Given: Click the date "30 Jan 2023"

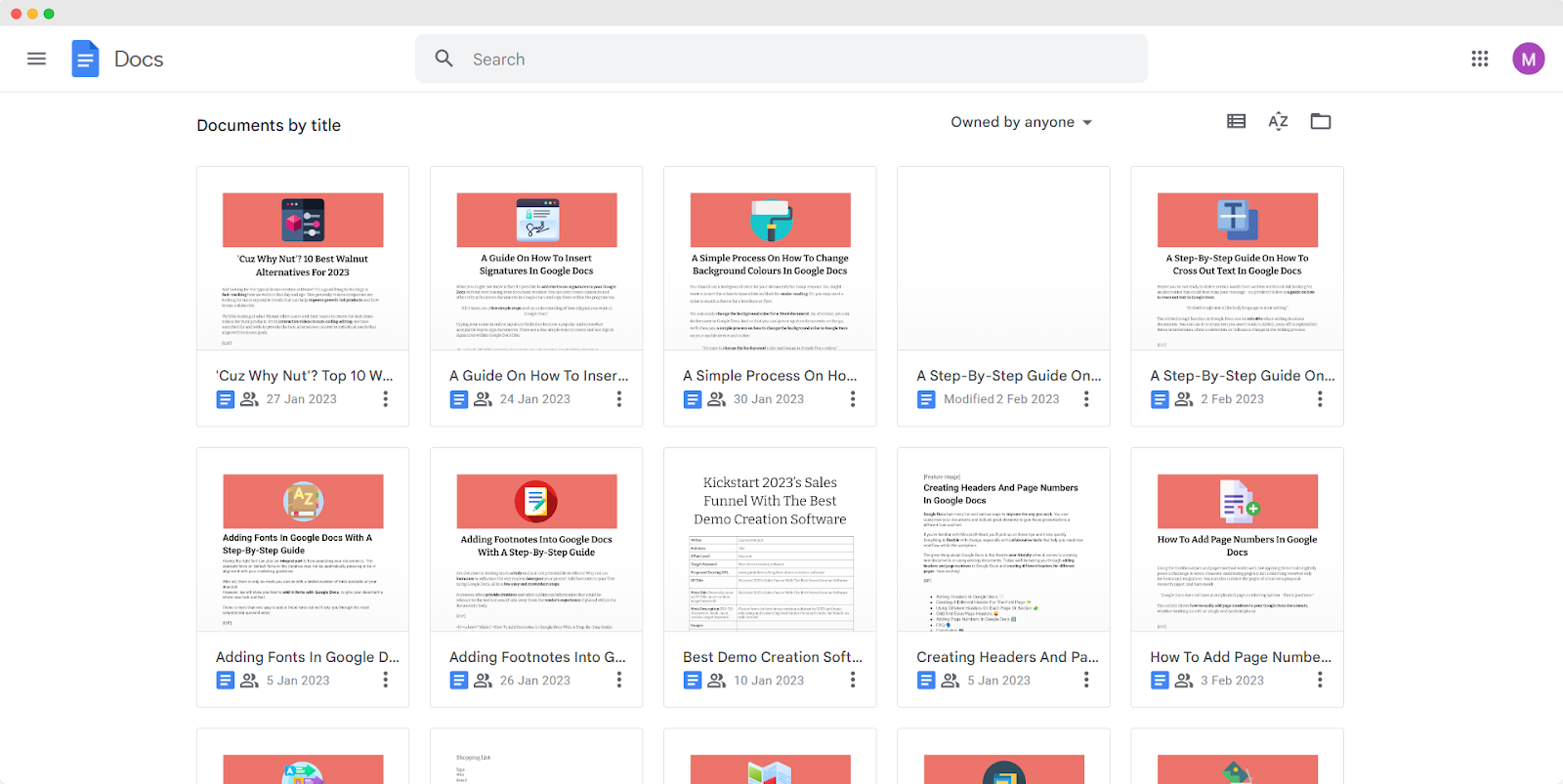Looking at the screenshot, I should (x=769, y=399).
